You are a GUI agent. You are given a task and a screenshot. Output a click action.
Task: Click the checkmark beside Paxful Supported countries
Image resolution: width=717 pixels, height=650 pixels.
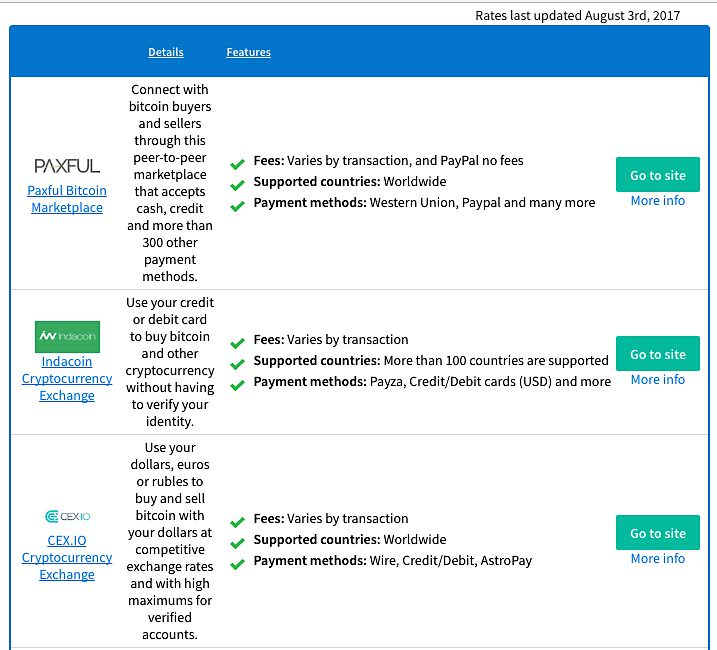[237, 185]
